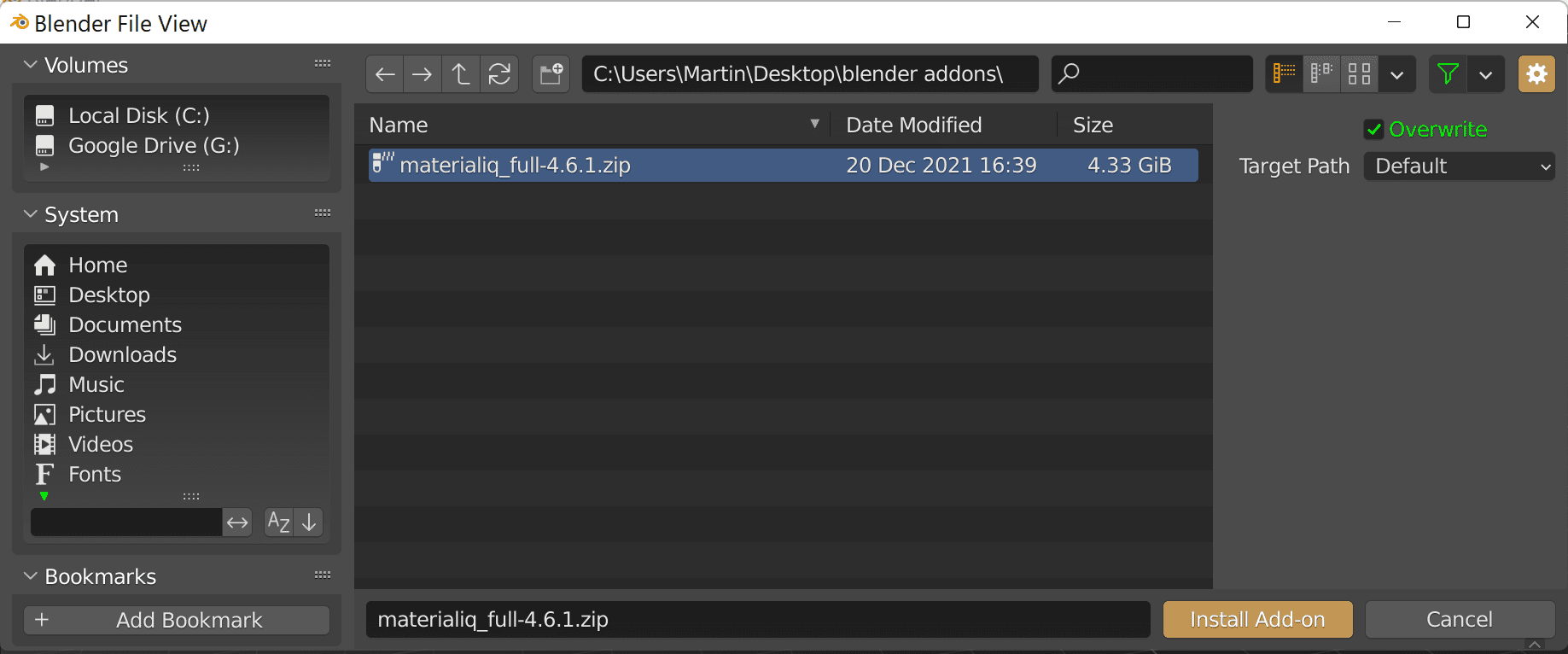The image size is (1568, 654).
Task: Click the system list filter field
Action: pyautogui.click(x=126, y=522)
